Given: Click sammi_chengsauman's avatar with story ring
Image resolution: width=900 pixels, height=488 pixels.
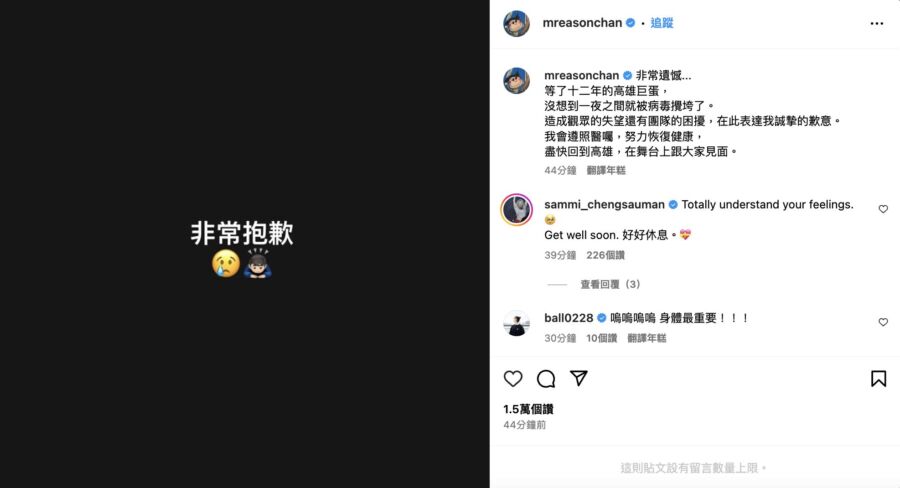Looking at the screenshot, I should [517, 210].
